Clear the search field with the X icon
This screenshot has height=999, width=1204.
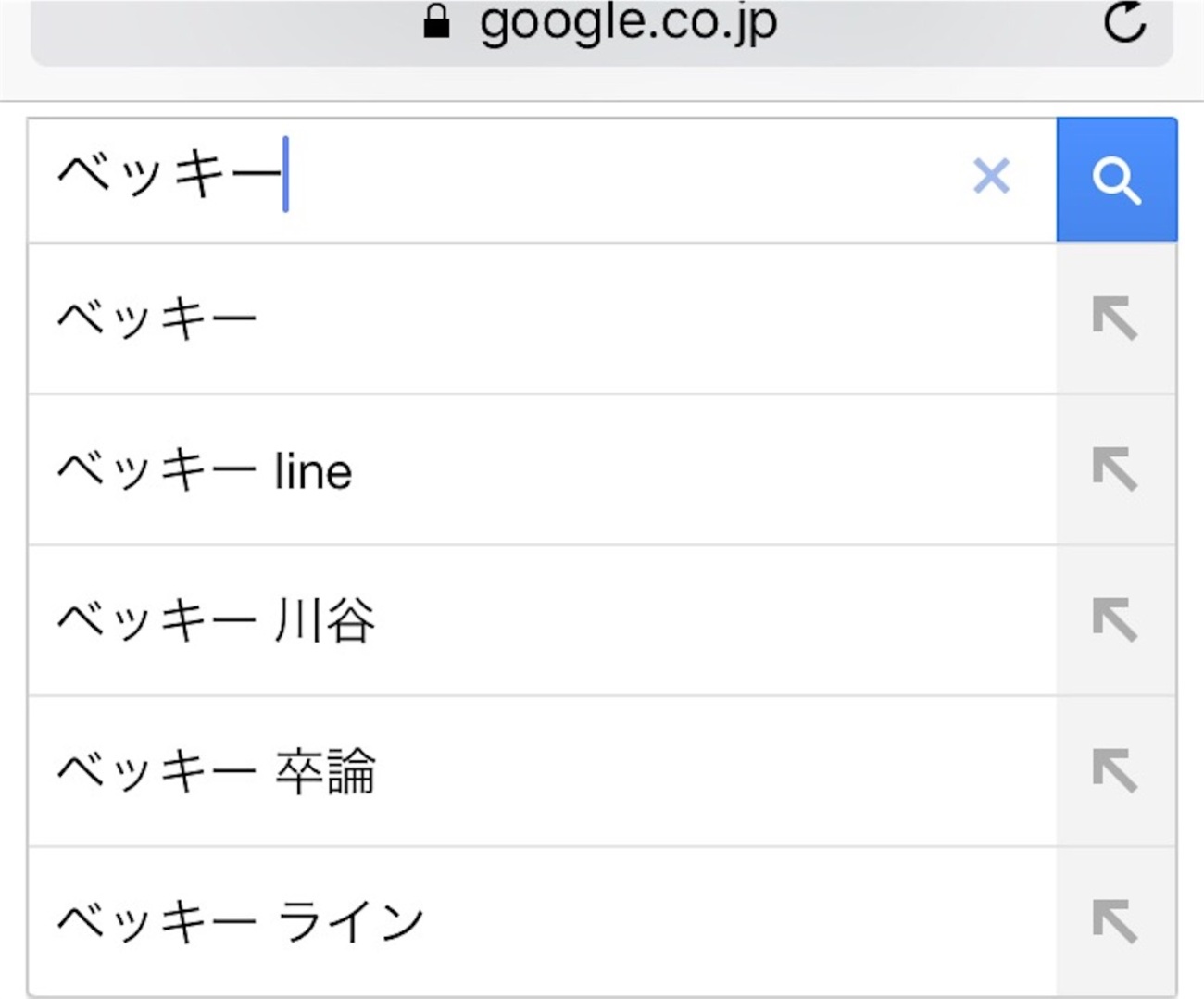pyautogui.click(x=991, y=176)
